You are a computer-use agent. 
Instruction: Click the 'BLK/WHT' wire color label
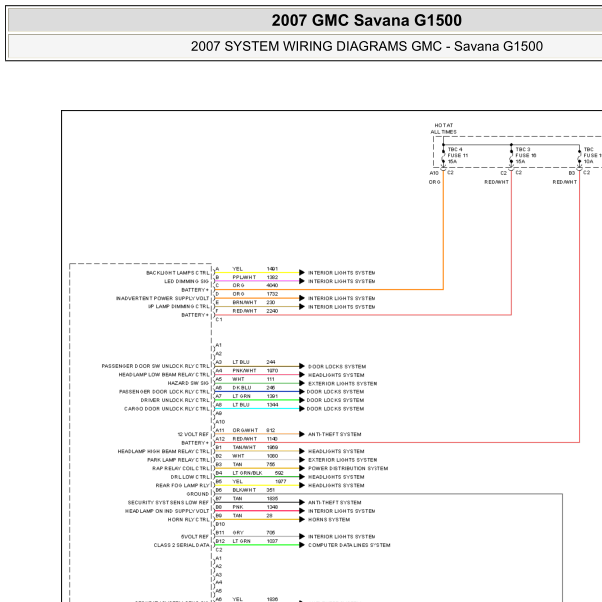tap(244, 490)
